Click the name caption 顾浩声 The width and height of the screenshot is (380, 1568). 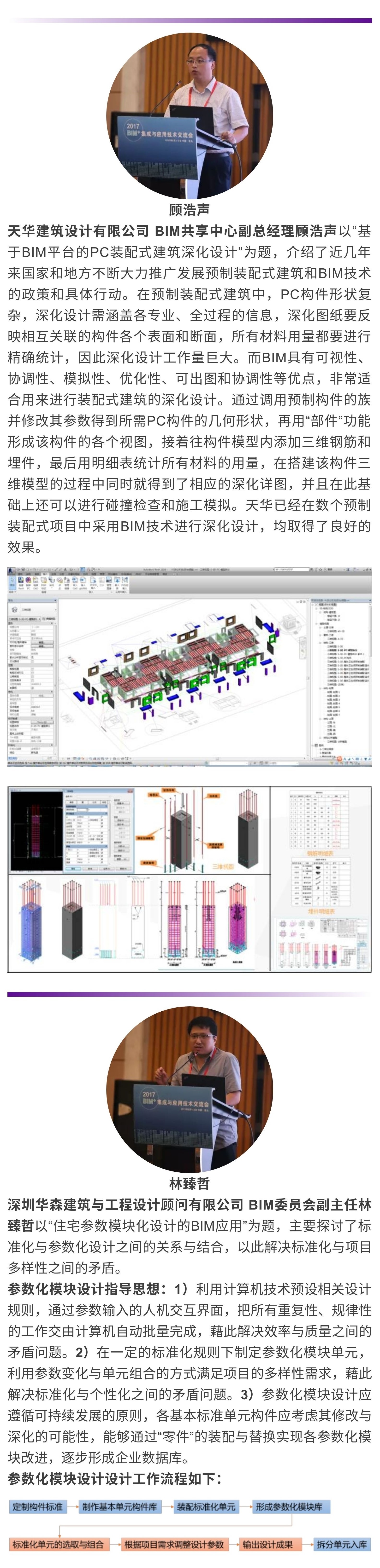189,209
